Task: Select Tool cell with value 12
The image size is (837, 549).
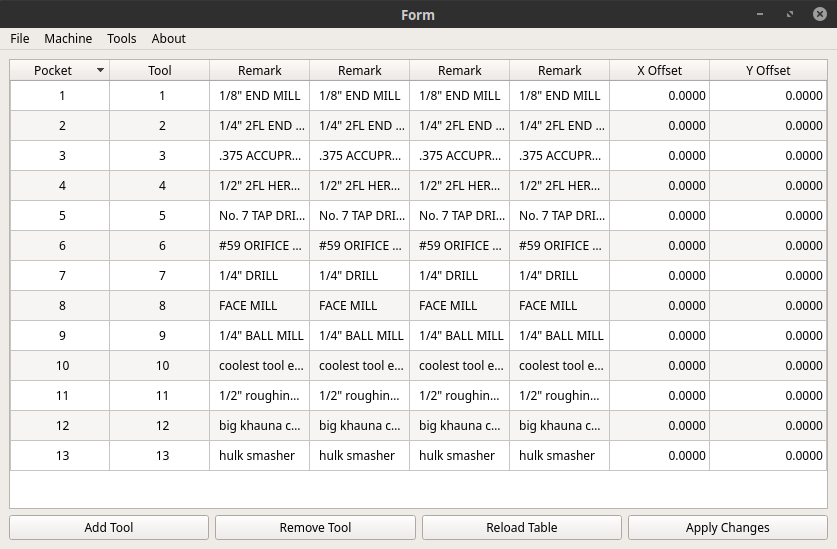Action: pyautogui.click(x=160, y=426)
